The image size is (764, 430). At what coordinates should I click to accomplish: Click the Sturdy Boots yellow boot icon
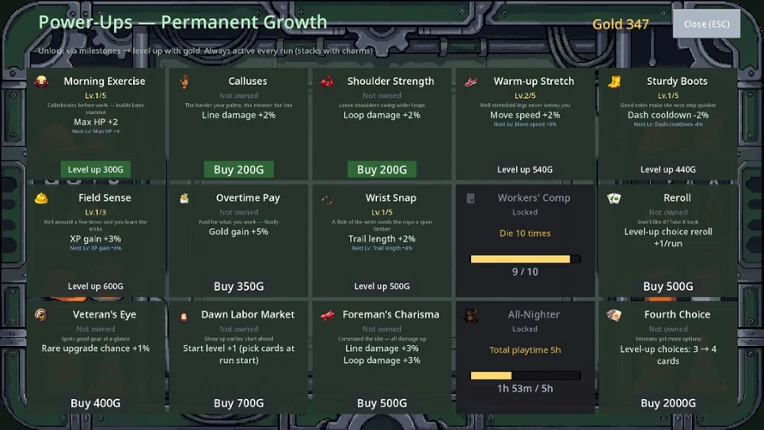614,81
